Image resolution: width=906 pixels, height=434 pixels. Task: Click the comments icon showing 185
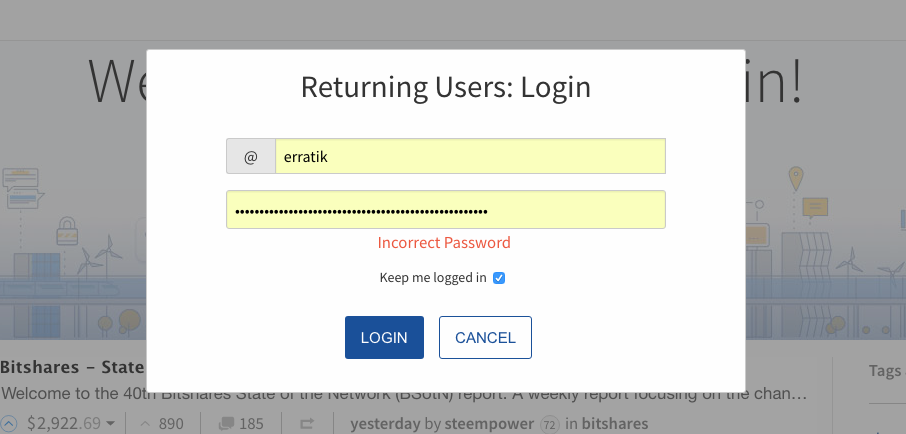[224, 424]
